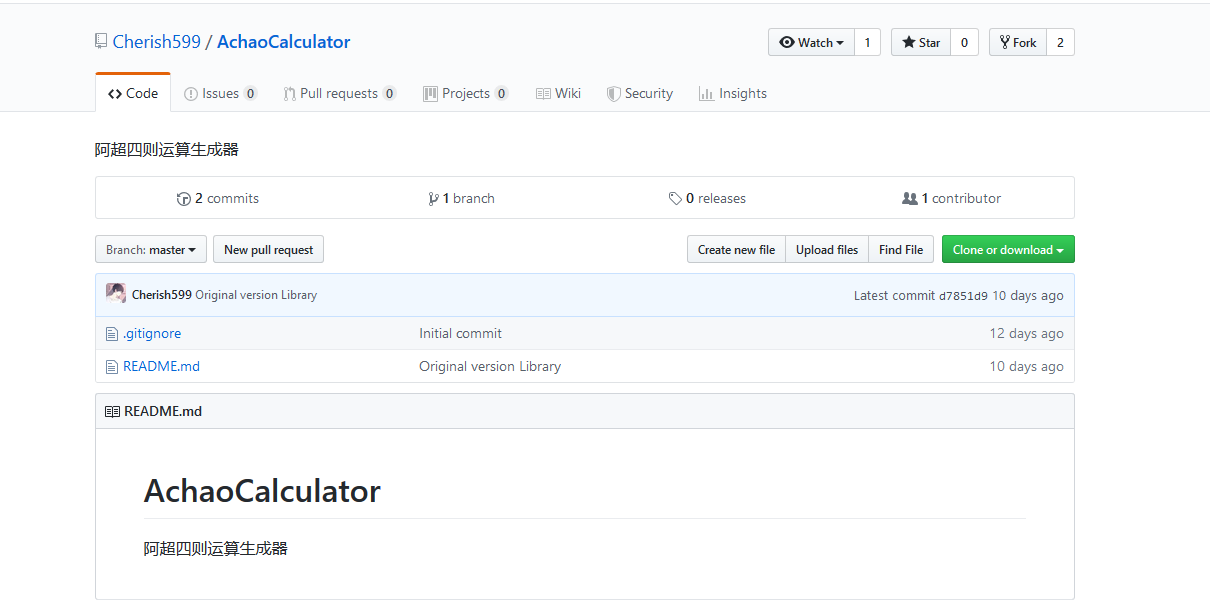Open latest commit message Original version Library
1210x602 pixels.
256,295
